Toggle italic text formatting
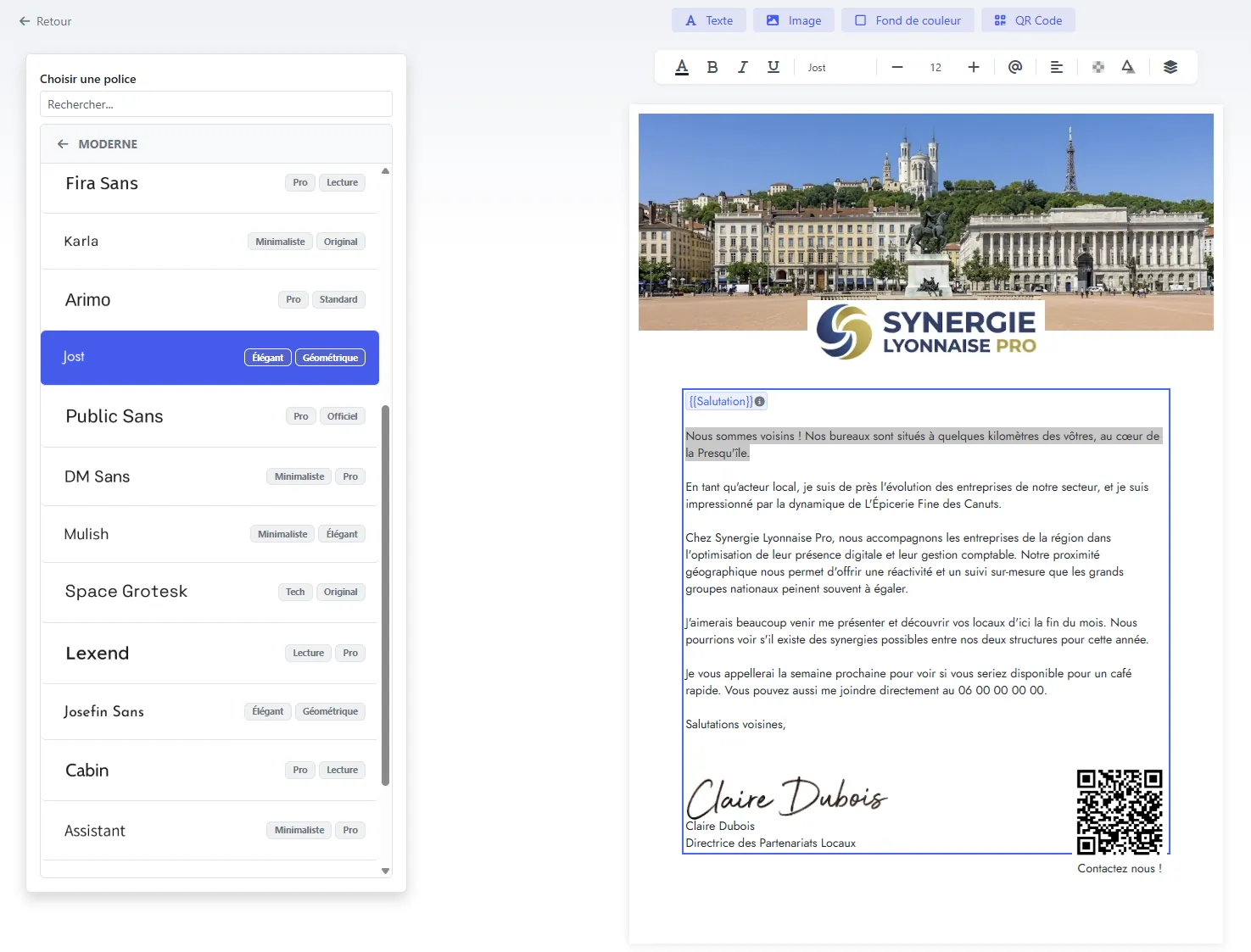 point(743,67)
